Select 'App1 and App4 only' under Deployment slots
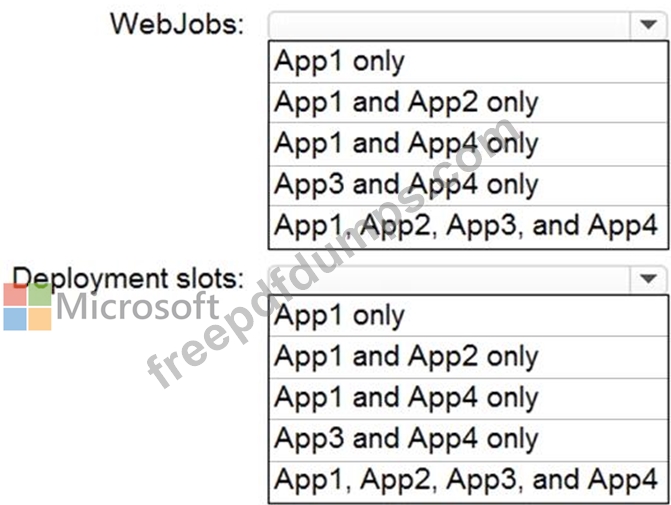This screenshot has width=671, height=505. coord(468,398)
